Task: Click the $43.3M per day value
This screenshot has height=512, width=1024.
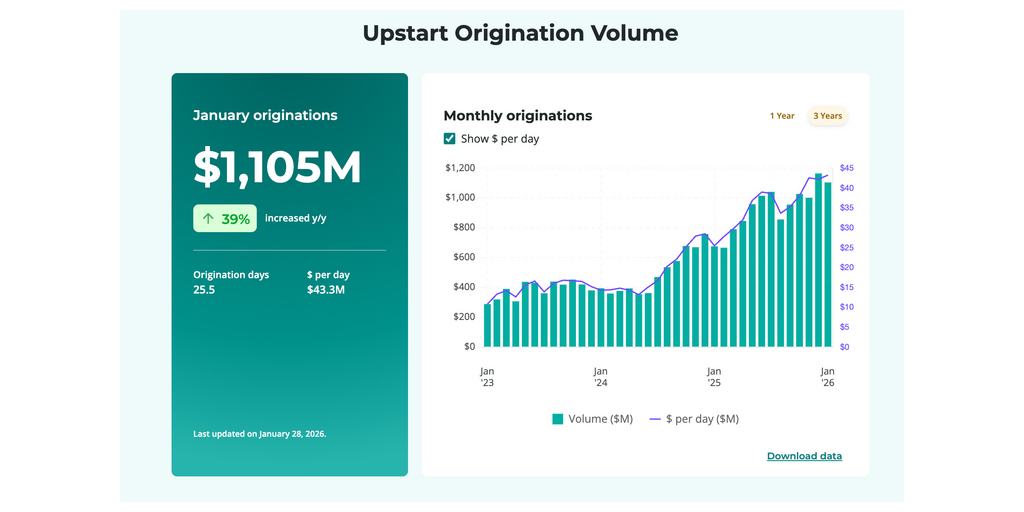Action: [325, 290]
